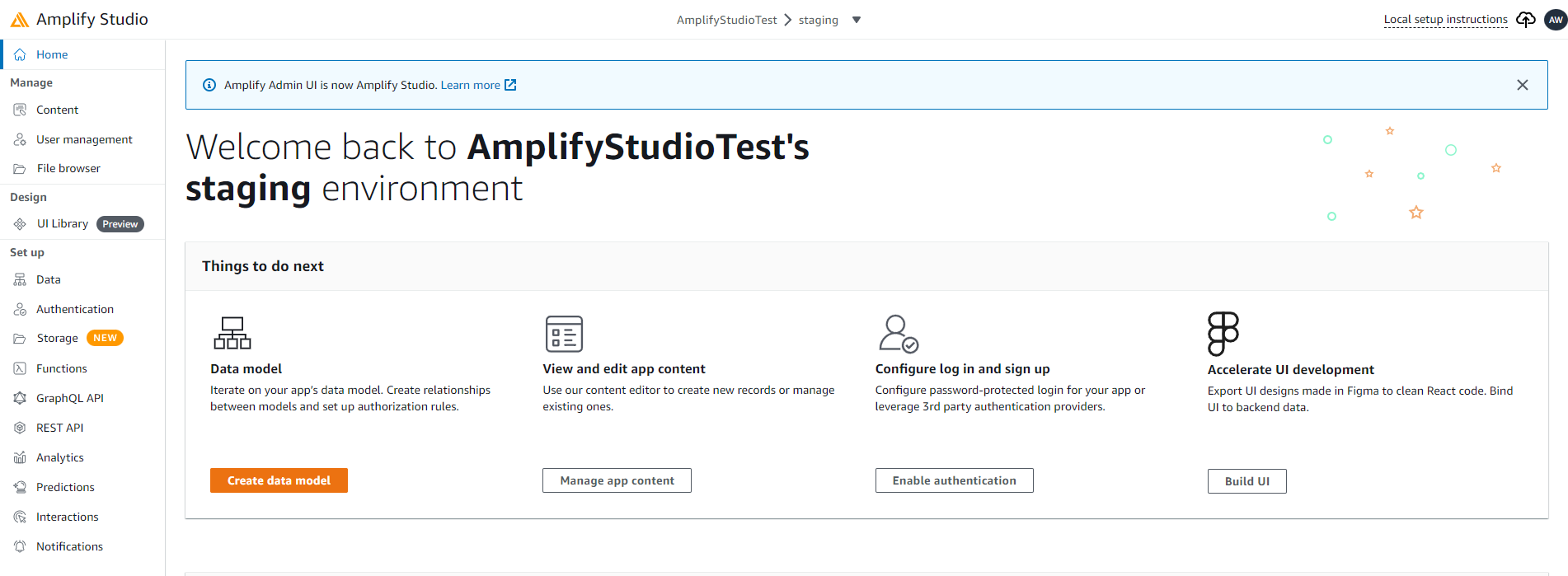
Task: Open Data setup page
Action: click(49, 279)
